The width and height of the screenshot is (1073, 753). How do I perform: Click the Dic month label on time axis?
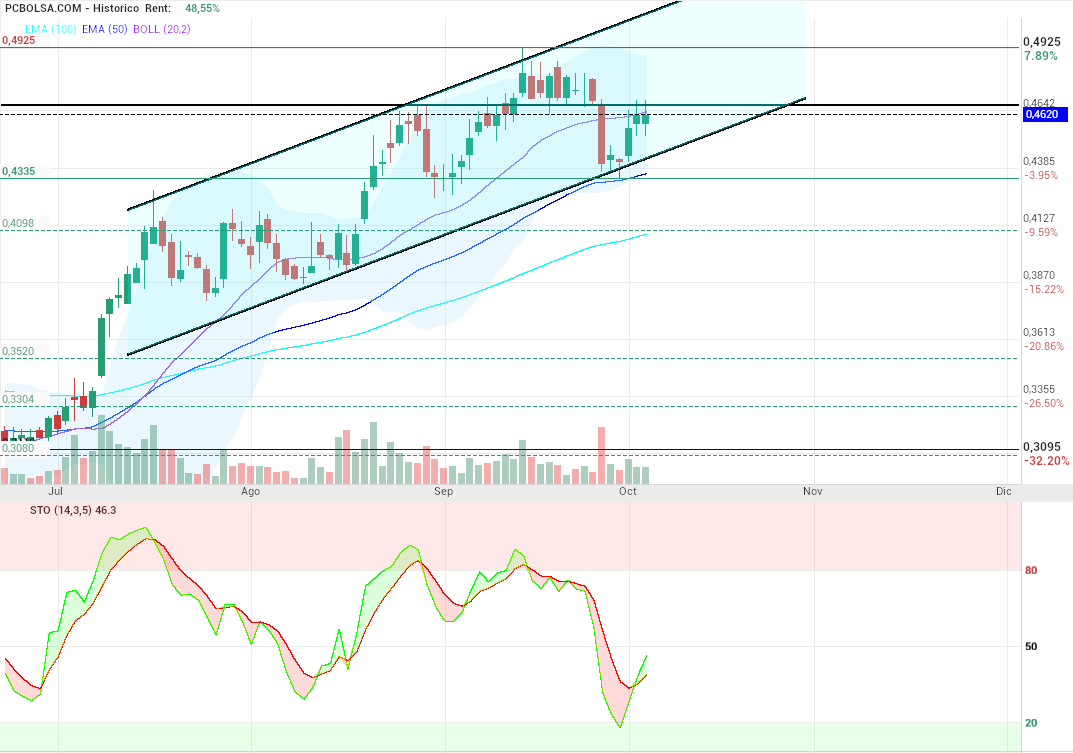tap(1003, 492)
